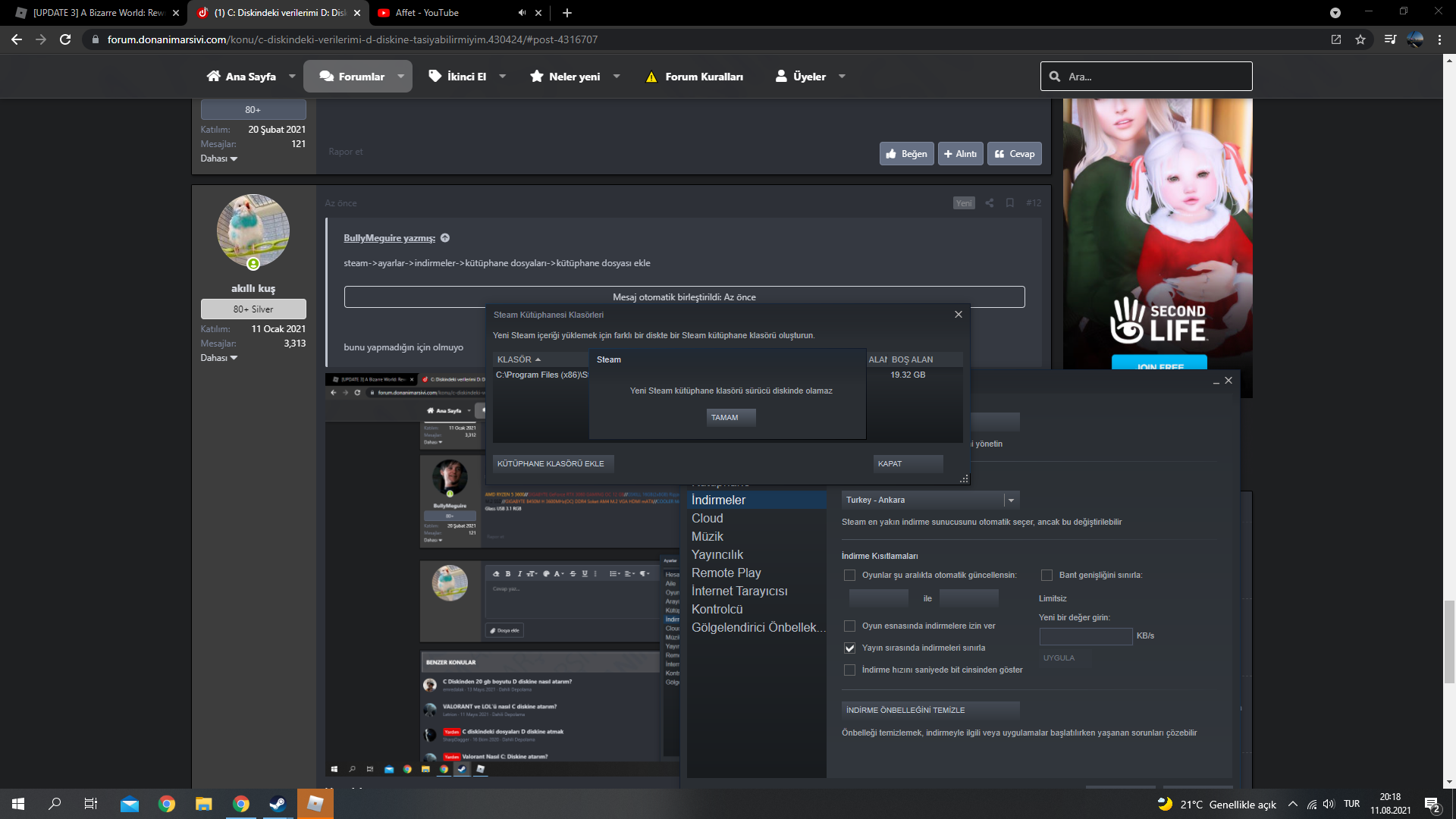Select Remote Play in Steam settings
The height and width of the screenshot is (819, 1456).
[757, 573]
